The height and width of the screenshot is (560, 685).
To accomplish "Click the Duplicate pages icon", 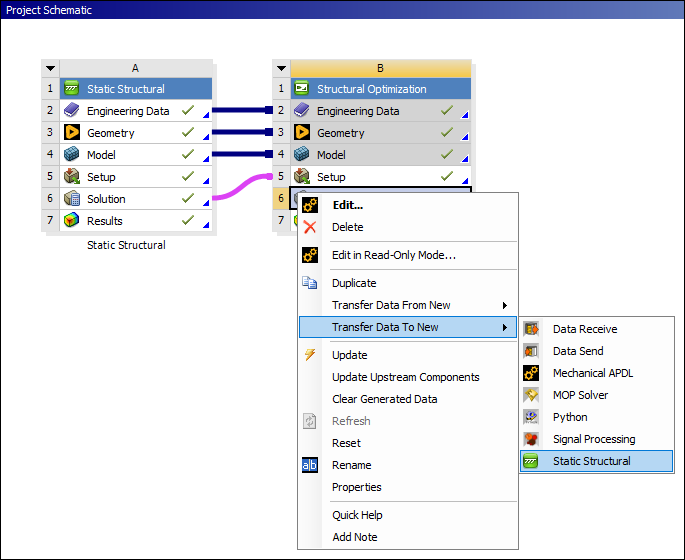I will (310, 283).
